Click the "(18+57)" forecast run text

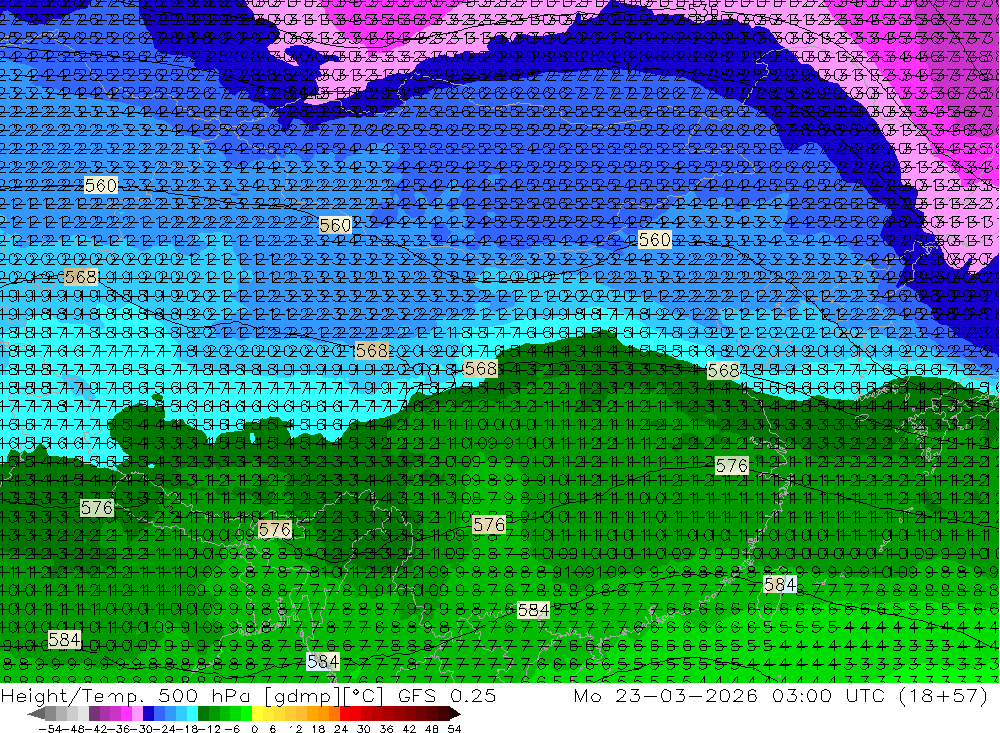point(943,695)
